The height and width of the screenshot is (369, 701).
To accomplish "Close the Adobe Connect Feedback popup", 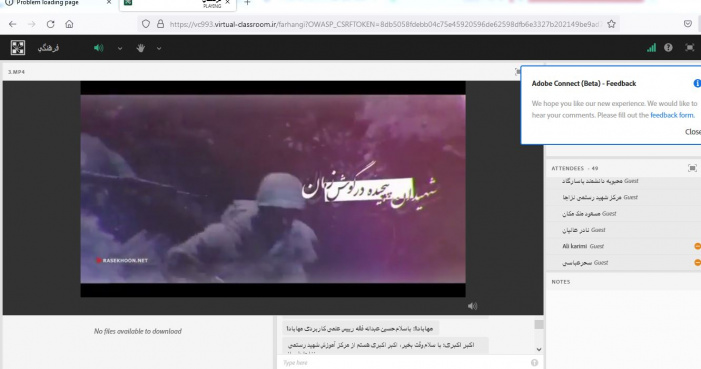I will tap(693, 131).
